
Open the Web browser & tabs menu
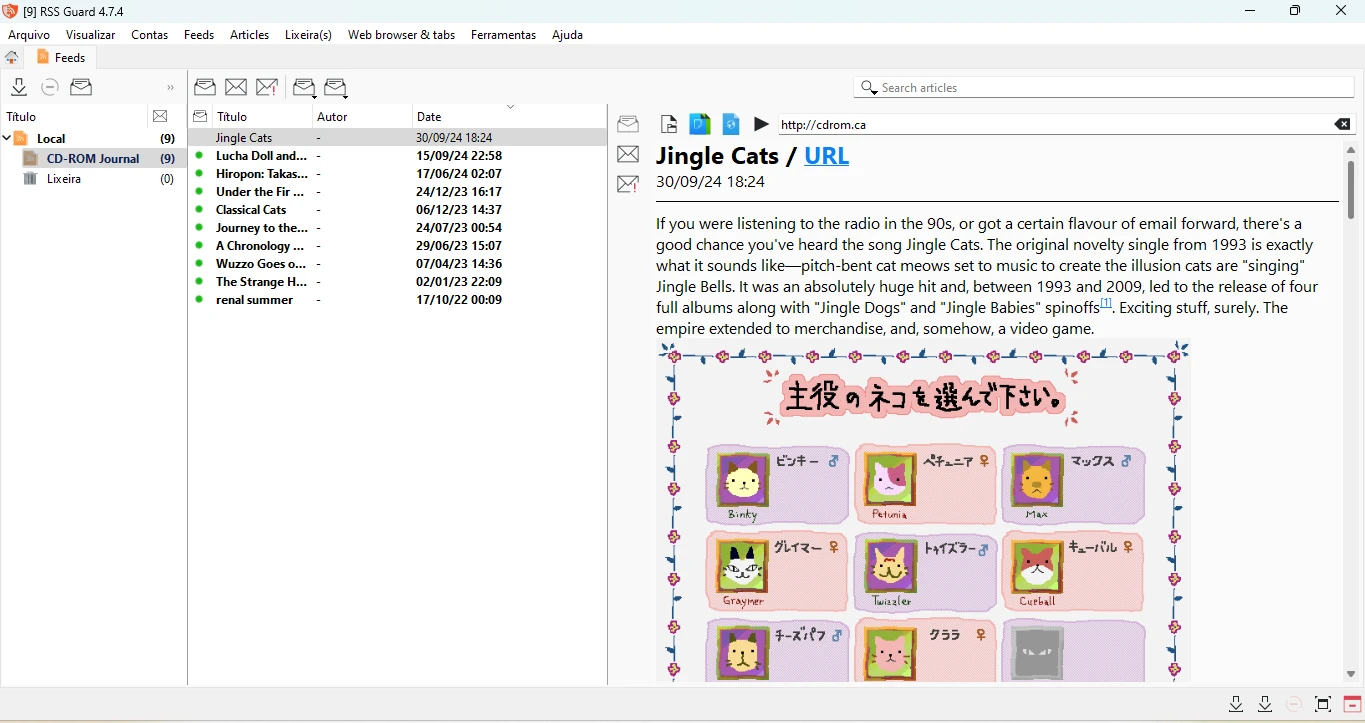click(402, 34)
